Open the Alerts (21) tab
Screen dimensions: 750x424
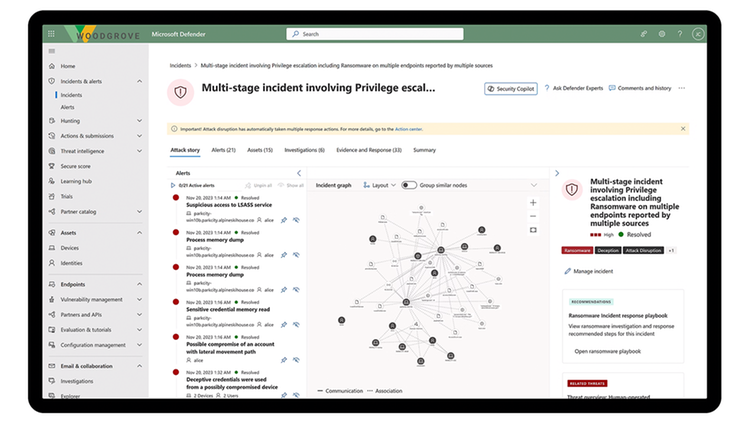click(x=223, y=150)
